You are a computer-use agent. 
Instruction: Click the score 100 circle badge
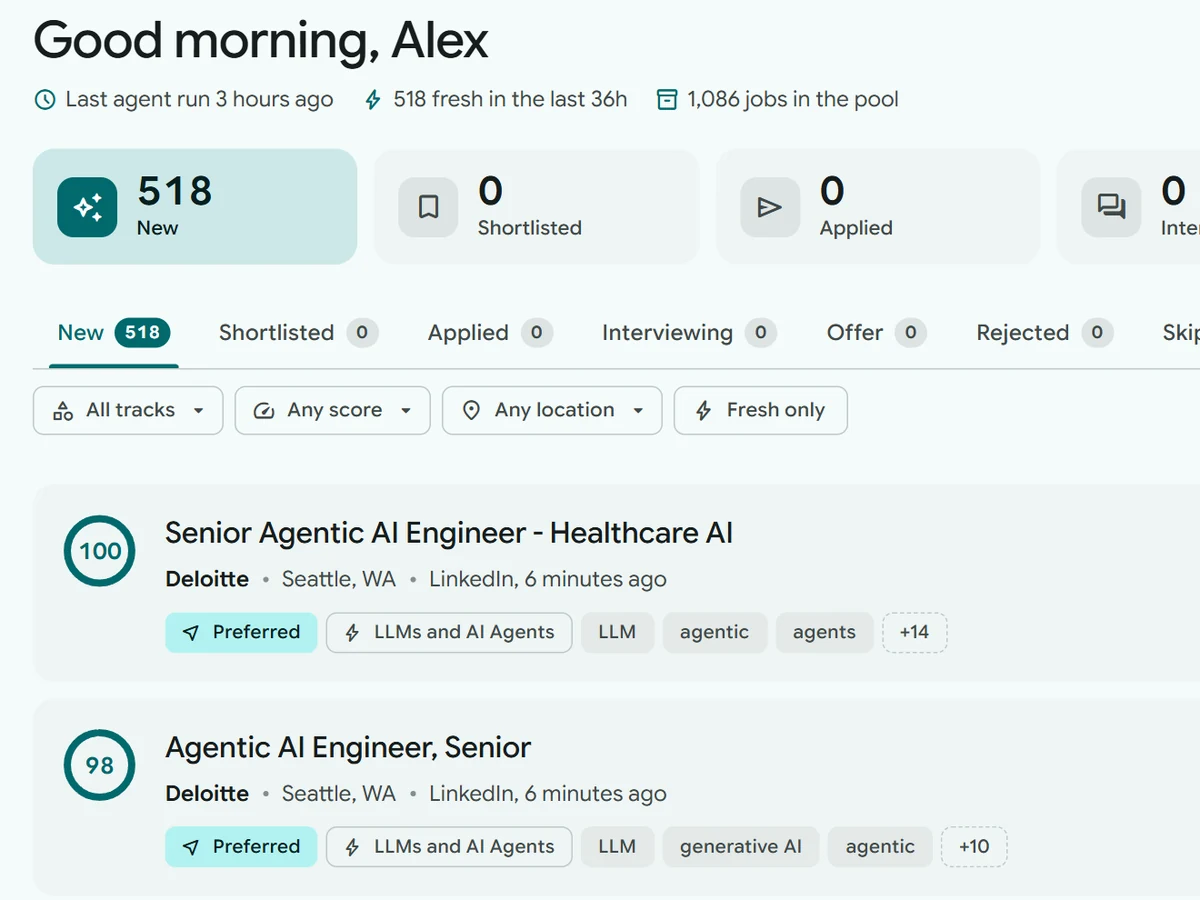(x=100, y=551)
